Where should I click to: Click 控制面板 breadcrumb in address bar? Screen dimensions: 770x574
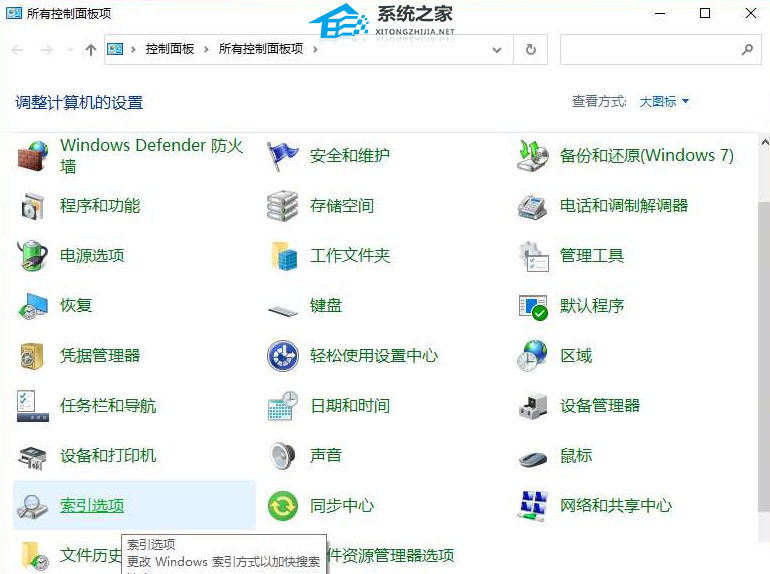[x=170, y=49]
